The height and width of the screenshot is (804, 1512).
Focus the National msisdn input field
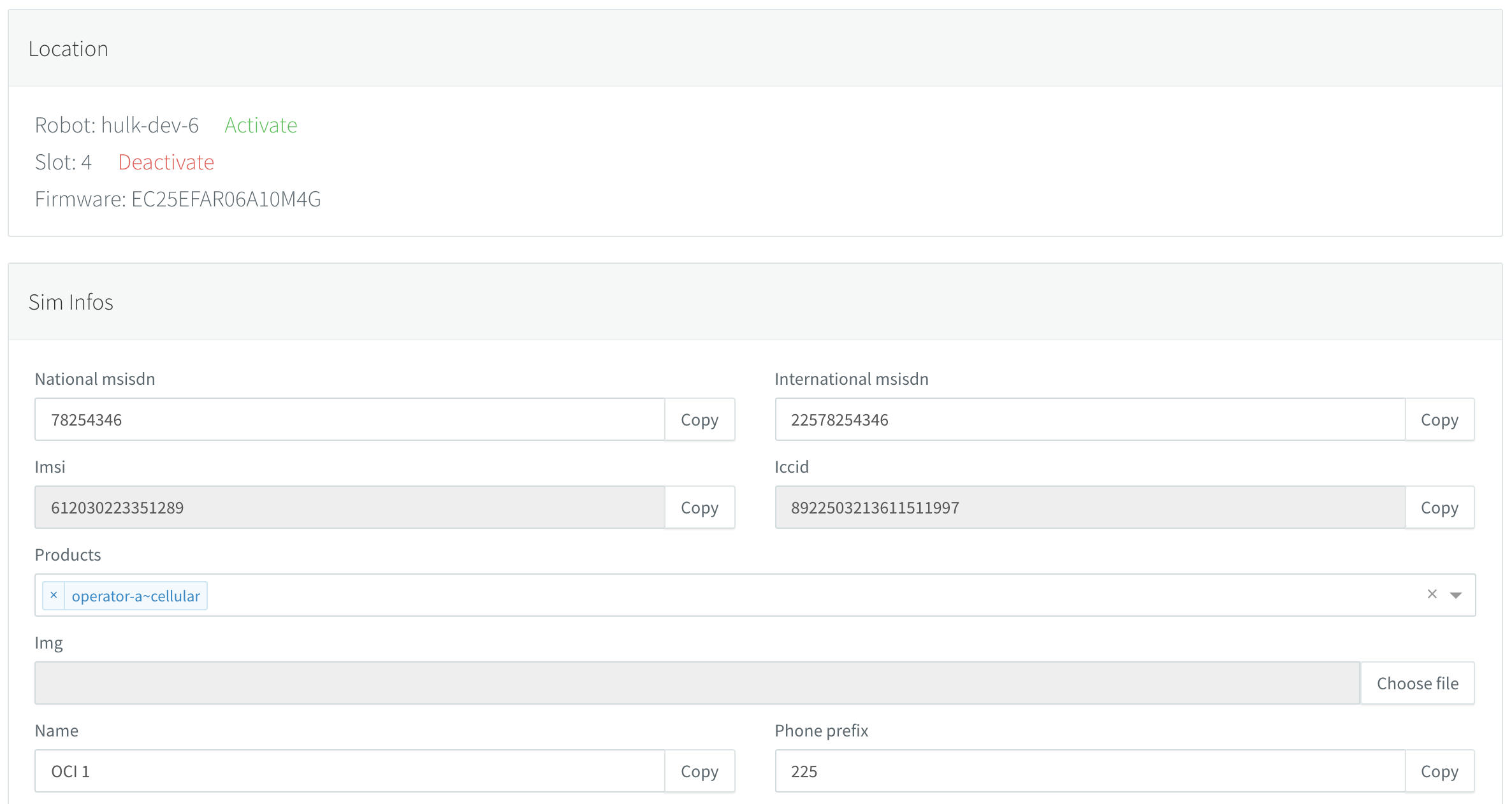pyautogui.click(x=349, y=419)
